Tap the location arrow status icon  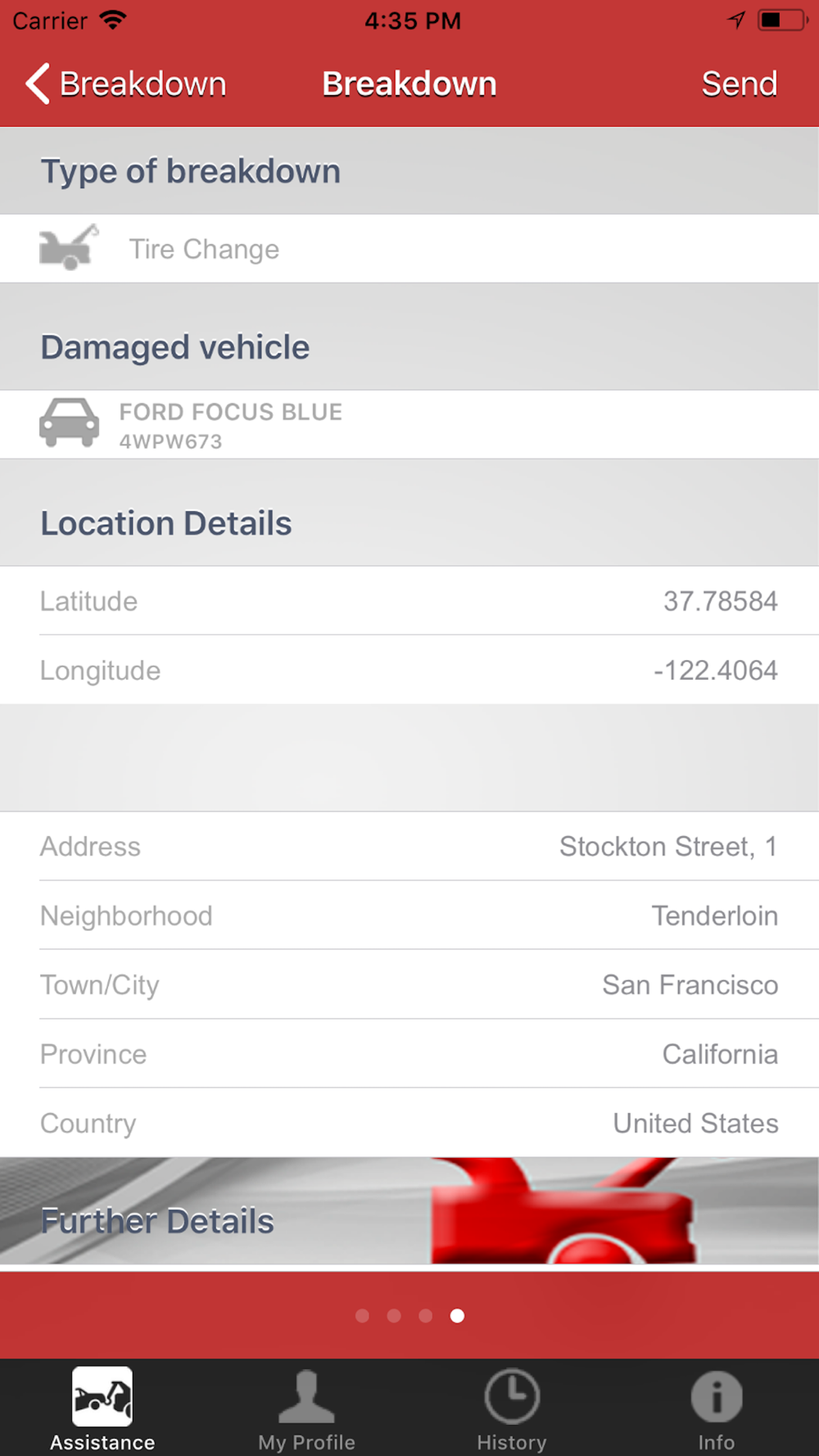736,20
